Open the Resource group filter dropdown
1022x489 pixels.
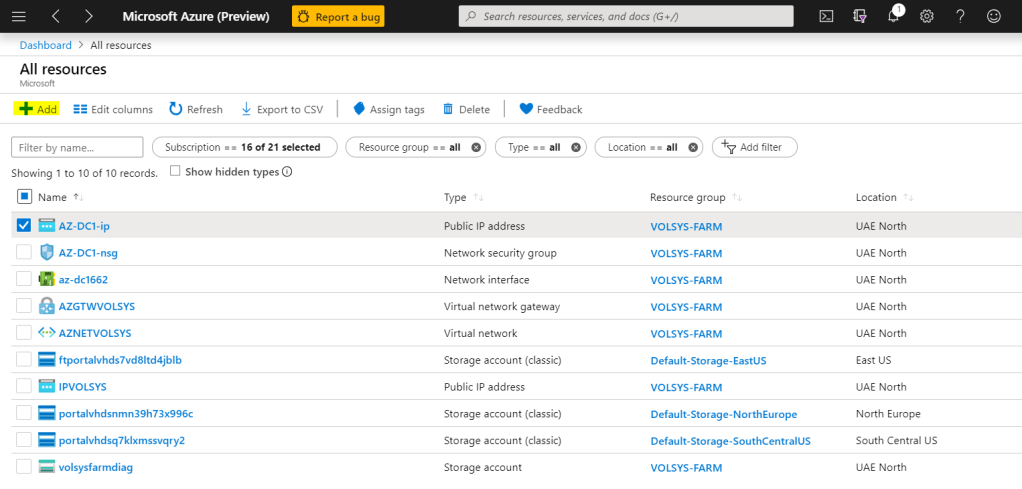coord(409,147)
